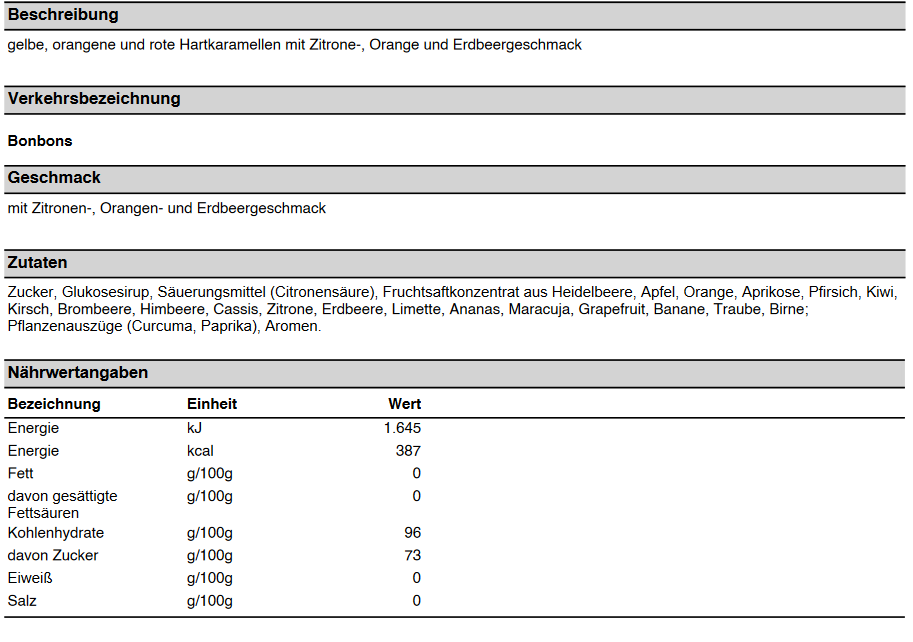
Task: Click the Einheit column header
Action: coord(212,404)
